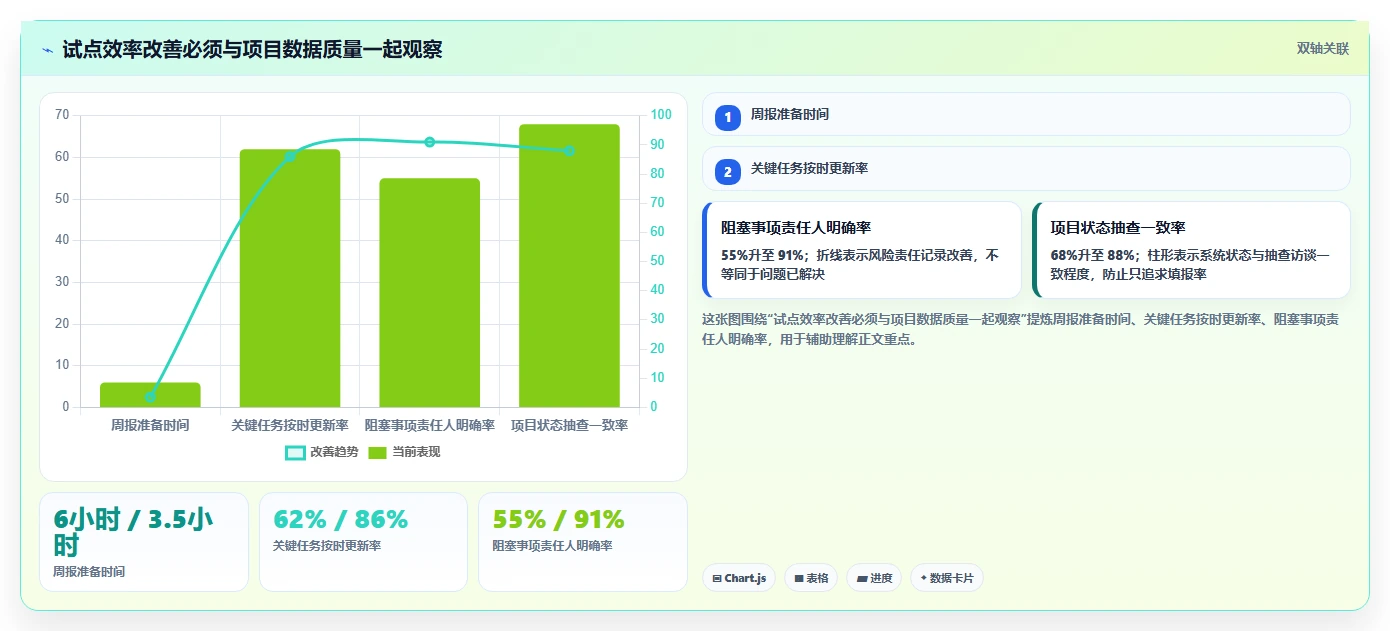Click numbered badge 2 for 关键任务按时更新率
This screenshot has width=1390, height=631.
(x=728, y=171)
